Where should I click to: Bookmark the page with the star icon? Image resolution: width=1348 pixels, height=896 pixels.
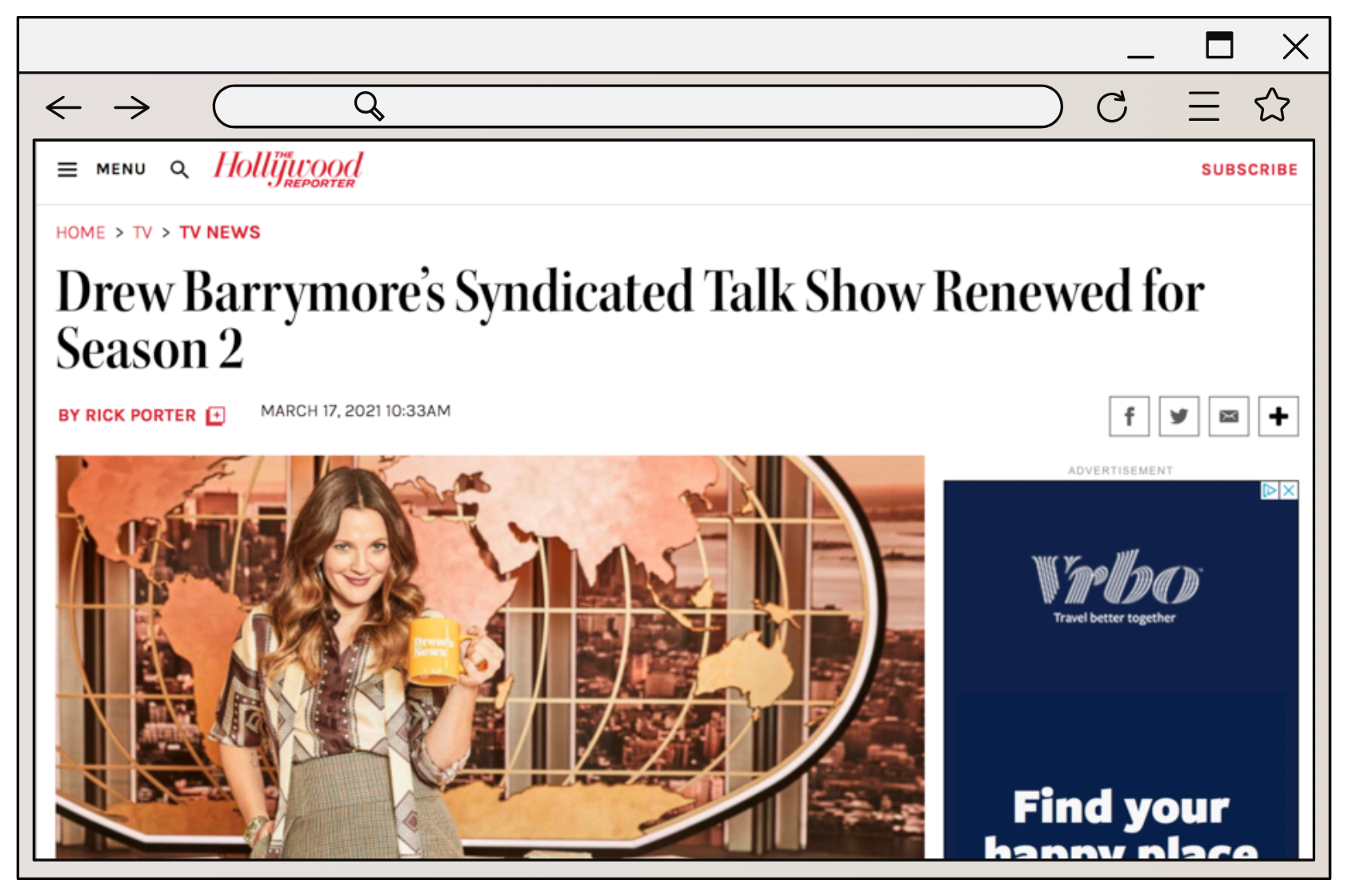[1272, 105]
